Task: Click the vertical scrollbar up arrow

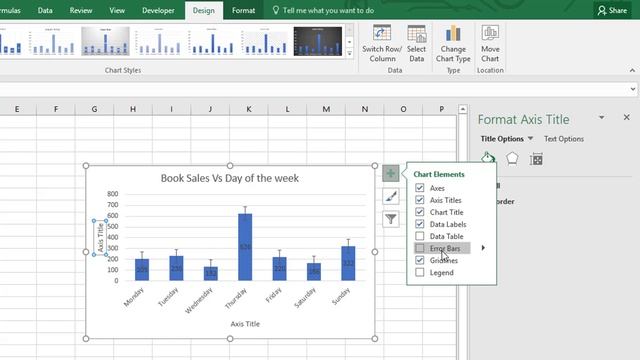Action: click(462, 109)
